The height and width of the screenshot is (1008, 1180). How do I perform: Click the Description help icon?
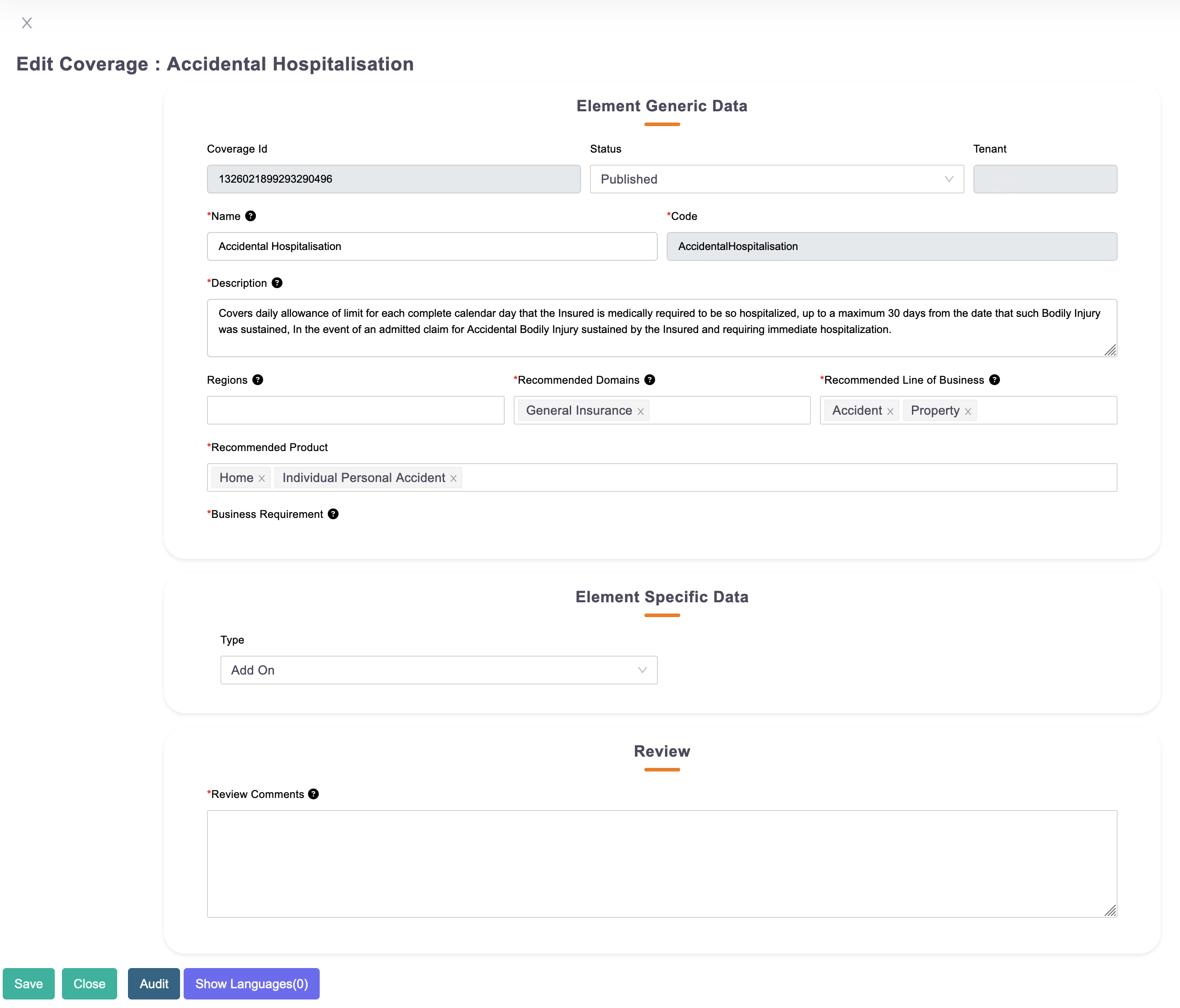point(277,283)
